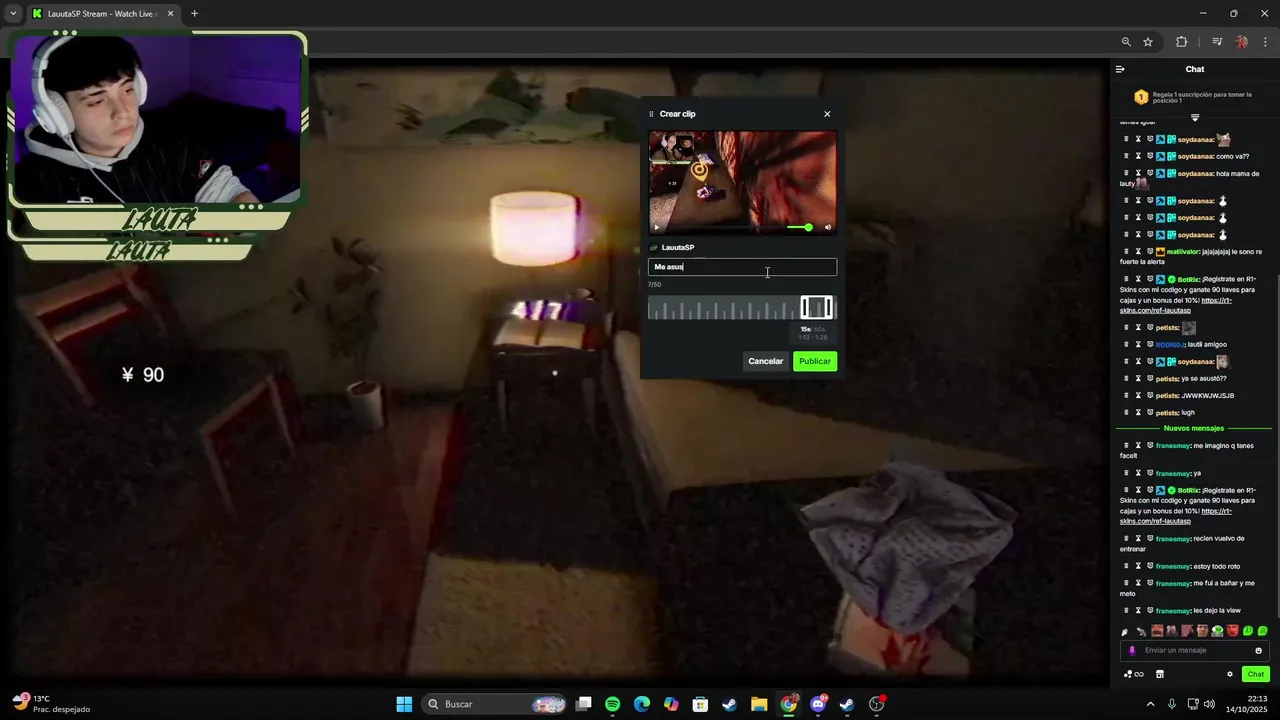Delete the 'como va??' message by soydaanaa
The width and height of the screenshot is (1280, 720).
click(1126, 156)
